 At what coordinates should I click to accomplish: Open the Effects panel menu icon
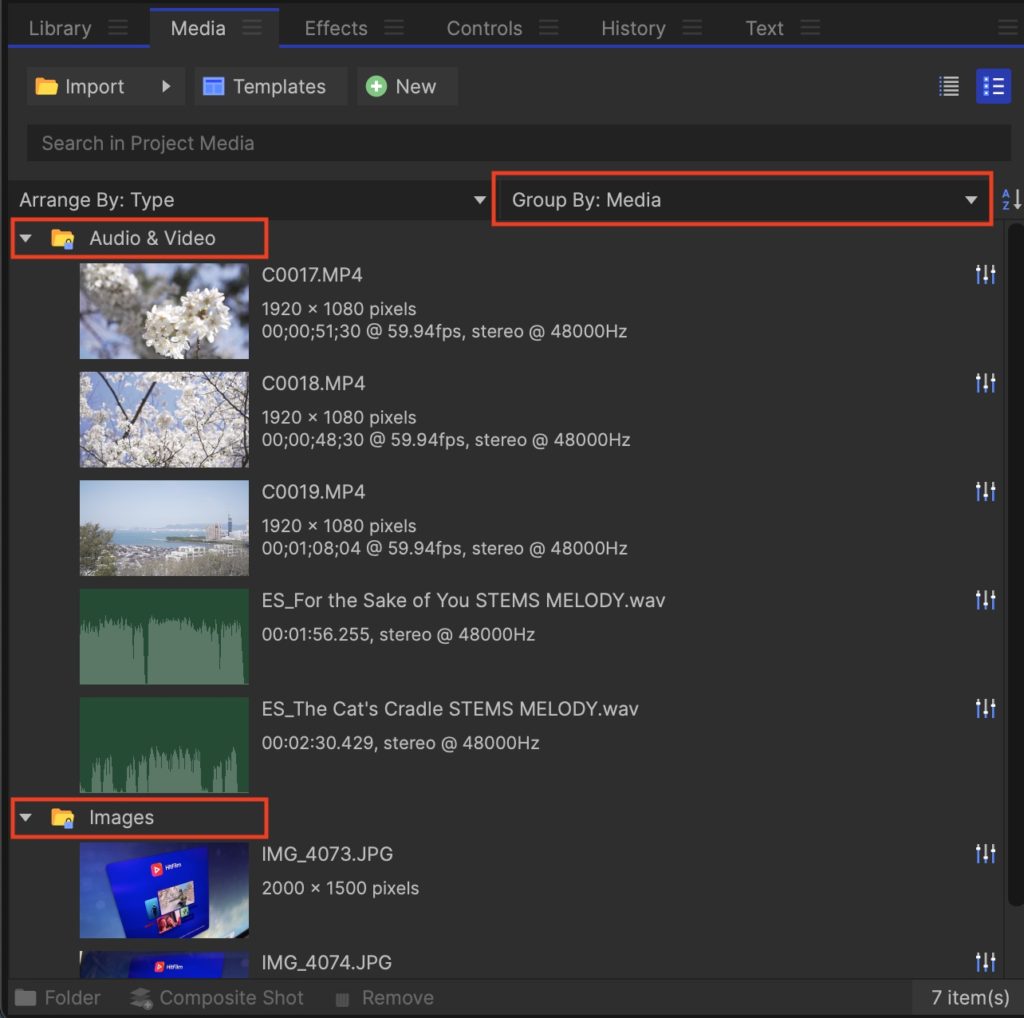coord(394,28)
